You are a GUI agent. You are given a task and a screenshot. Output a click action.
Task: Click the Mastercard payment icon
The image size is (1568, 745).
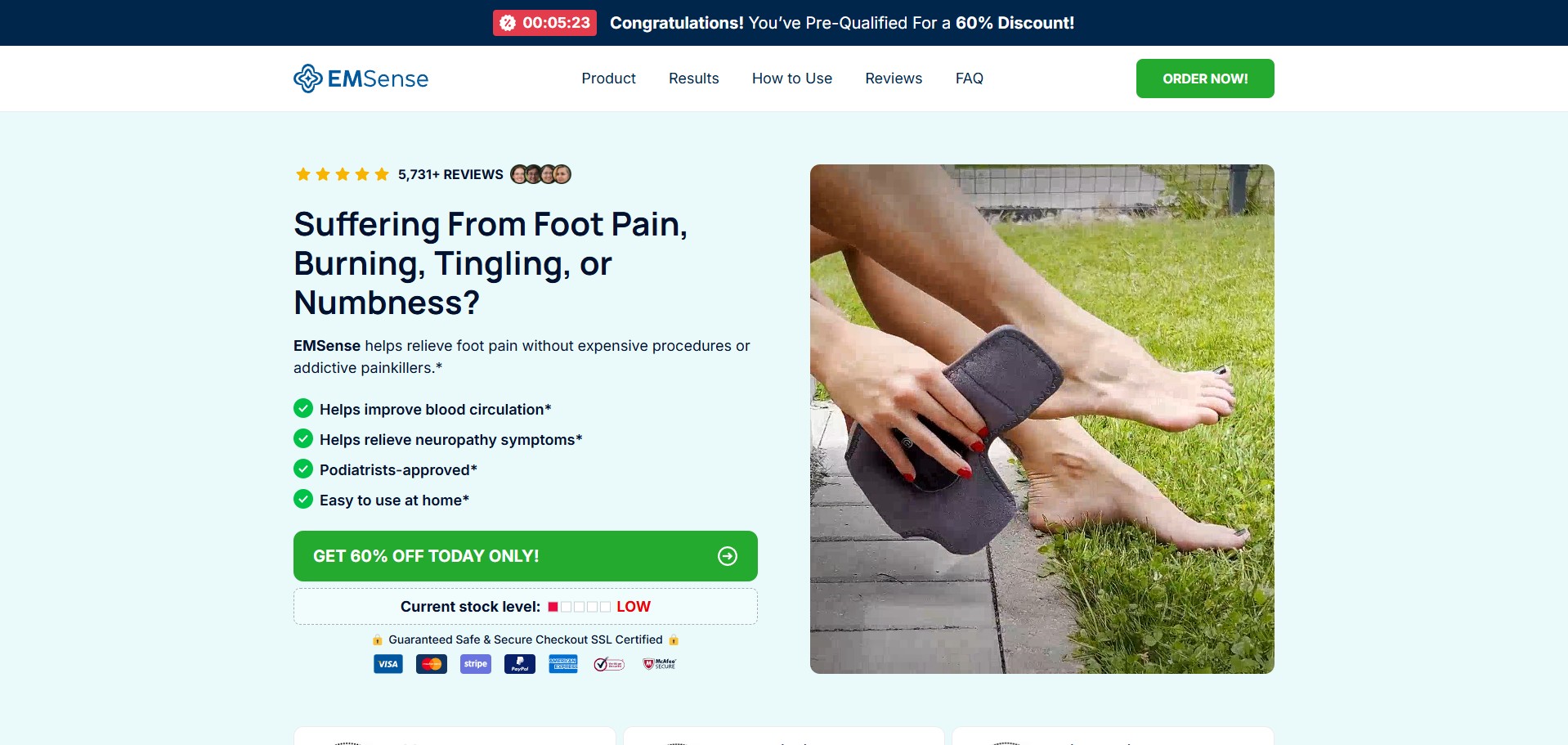[432, 664]
